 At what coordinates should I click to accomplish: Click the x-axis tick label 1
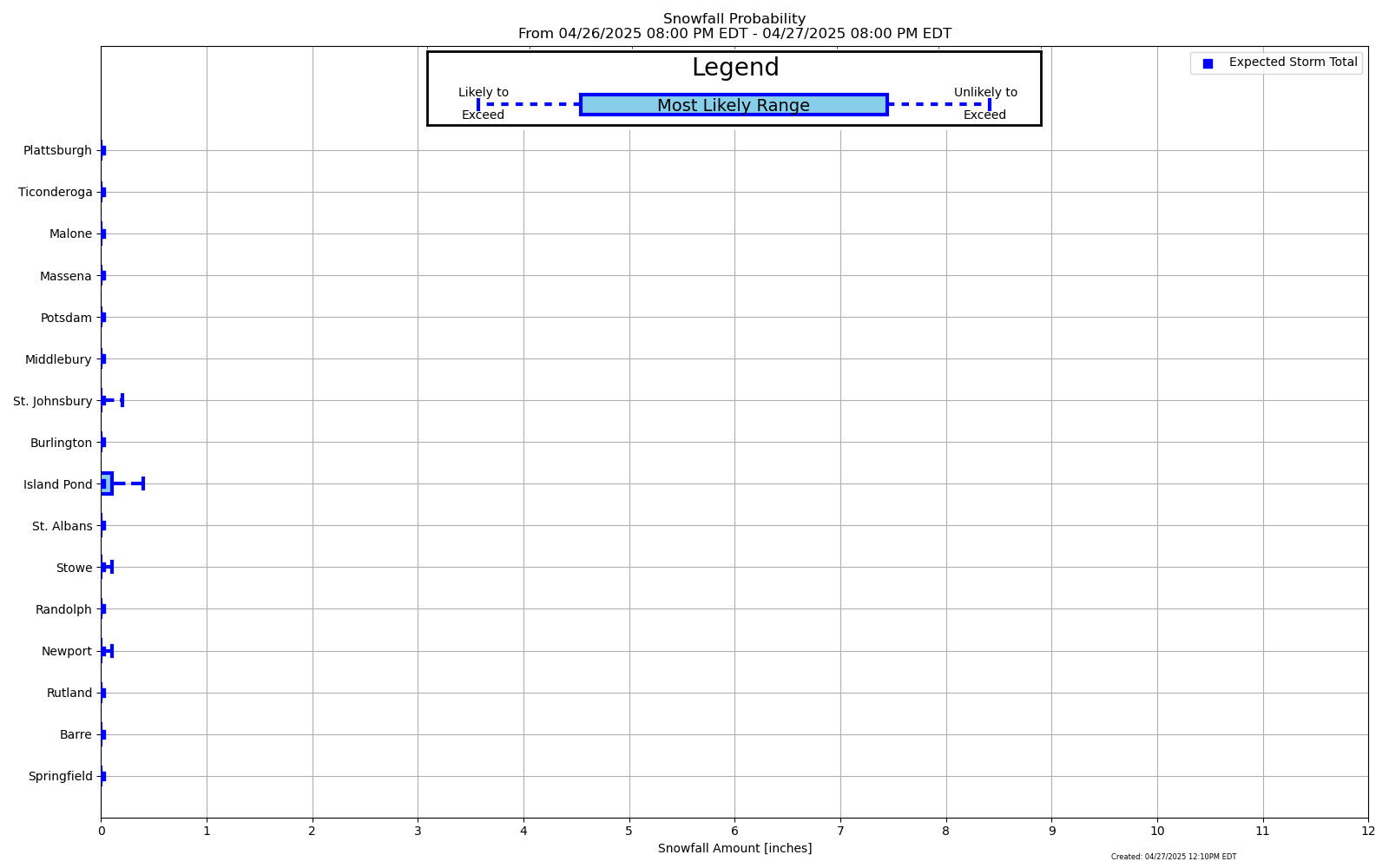click(x=207, y=832)
